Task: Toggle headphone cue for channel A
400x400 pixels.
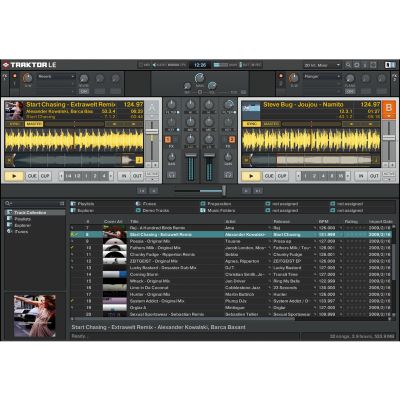Action: 171,175
